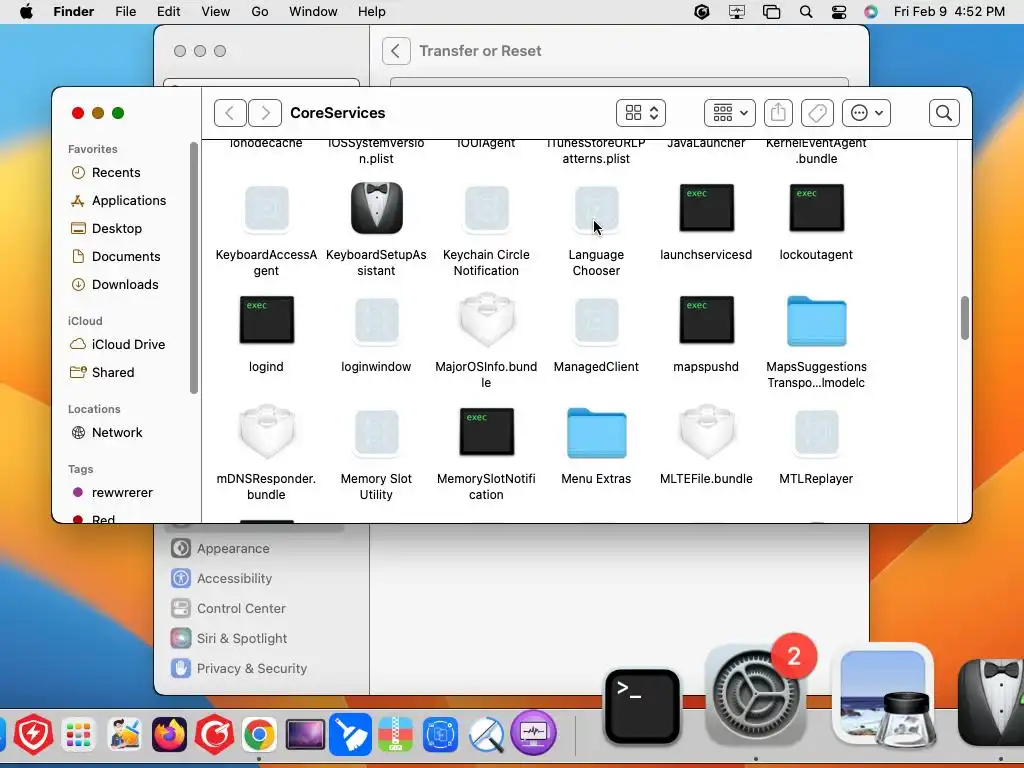The width and height of the screenshot is (1024, 768).
Task: Open the KeyboardSetupAssistant tuxedo icon
Action: coord(376,208)
